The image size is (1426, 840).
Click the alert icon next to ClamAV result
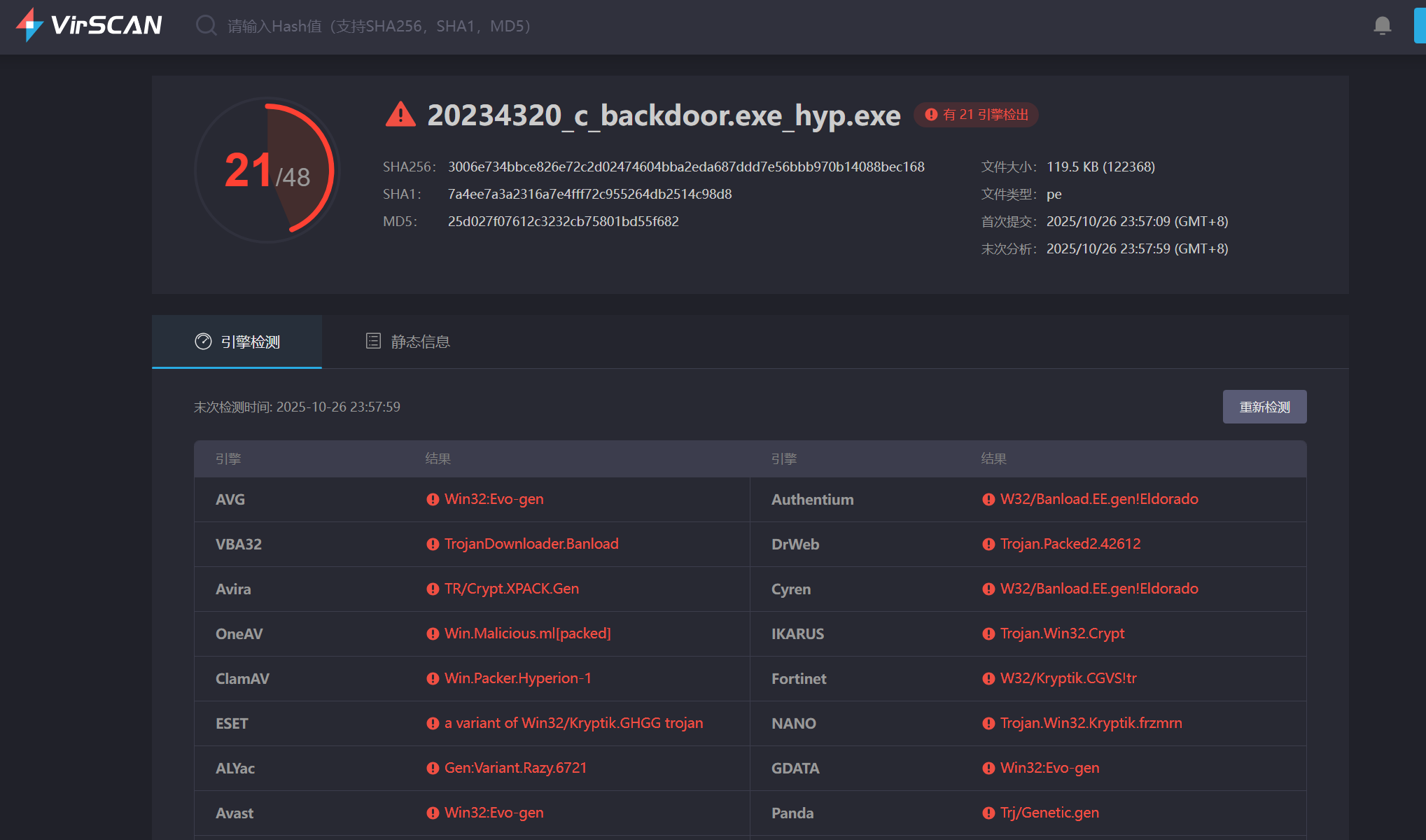pos(433,679)
